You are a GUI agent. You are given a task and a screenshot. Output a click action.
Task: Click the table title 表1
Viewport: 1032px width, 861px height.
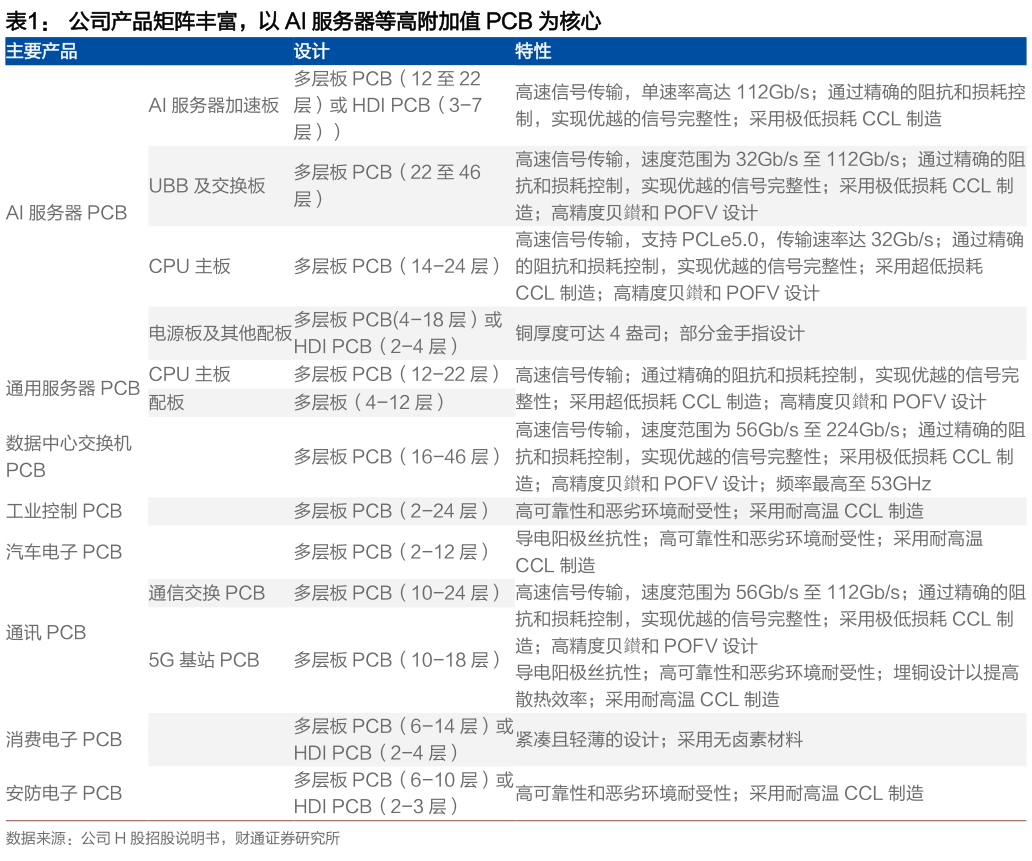click(22, 17)
